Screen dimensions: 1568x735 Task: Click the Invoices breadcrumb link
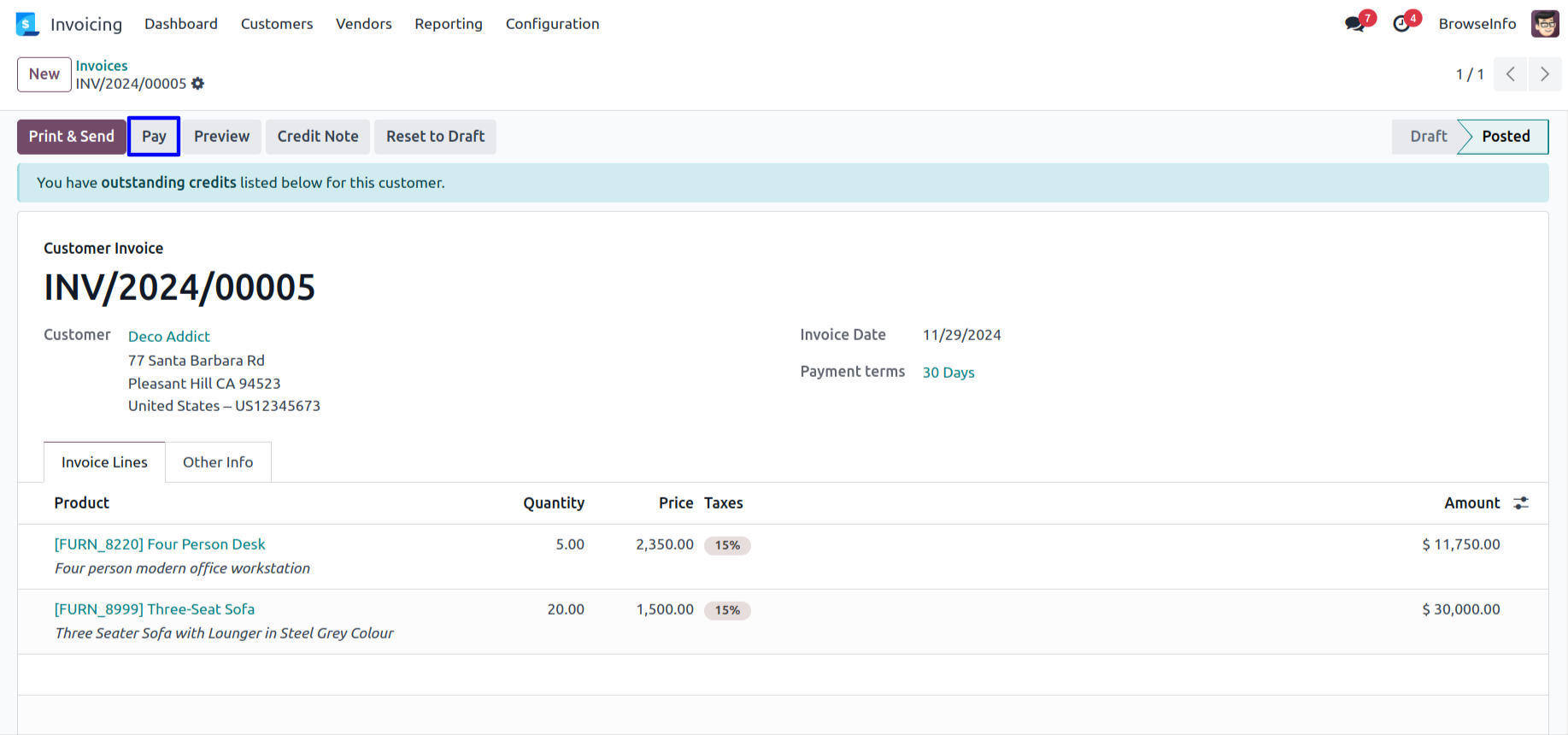click(x=102, y=66)
